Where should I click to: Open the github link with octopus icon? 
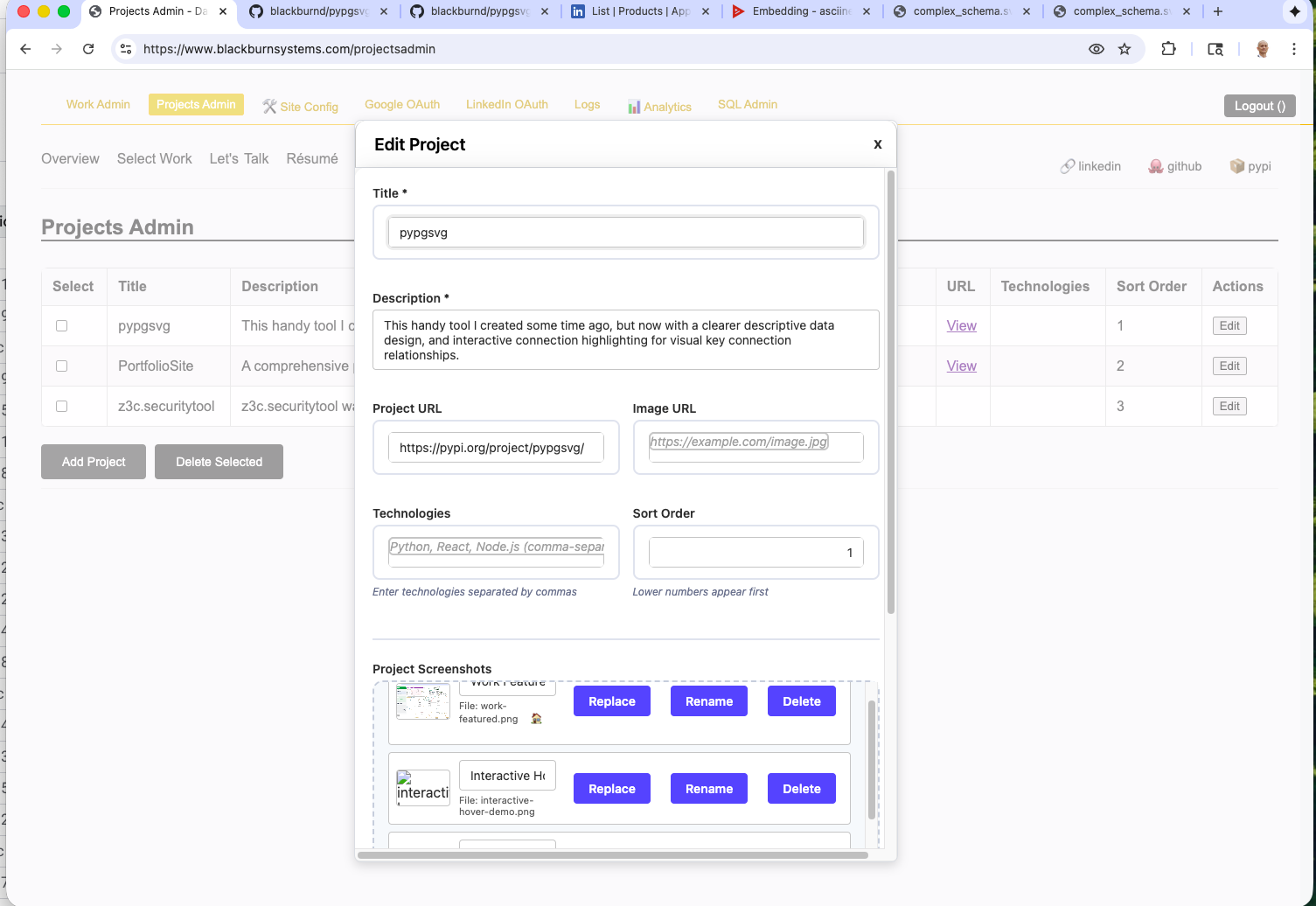coord(1175,166)
